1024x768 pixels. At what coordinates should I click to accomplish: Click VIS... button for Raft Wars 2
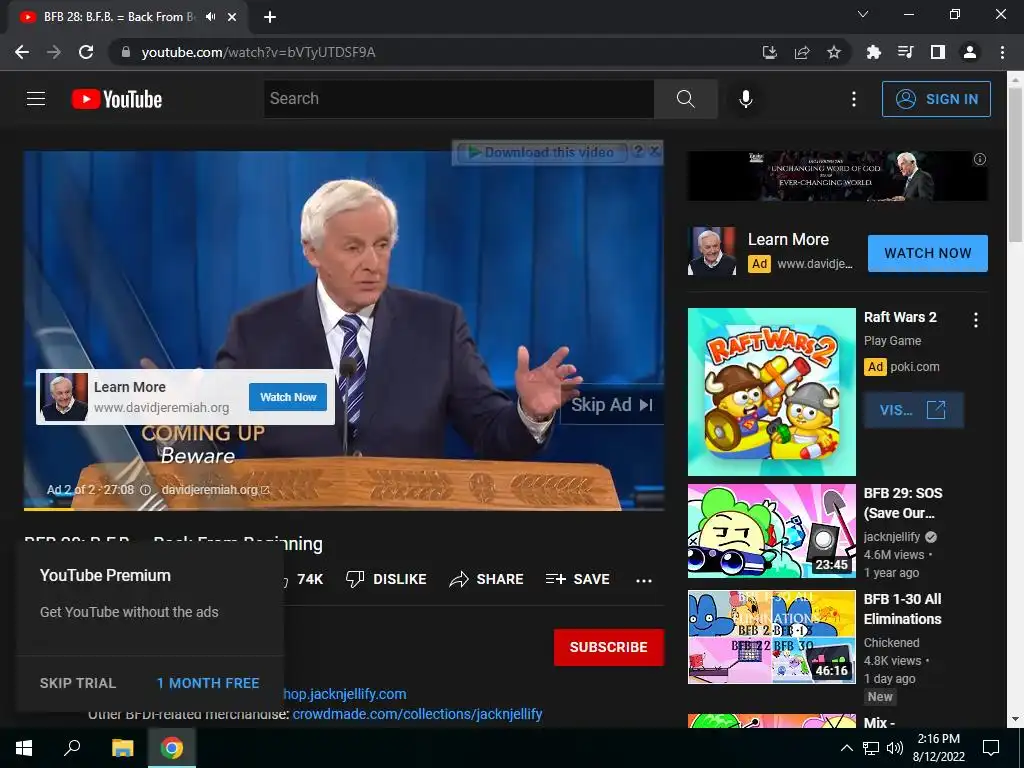click(913, 410)
